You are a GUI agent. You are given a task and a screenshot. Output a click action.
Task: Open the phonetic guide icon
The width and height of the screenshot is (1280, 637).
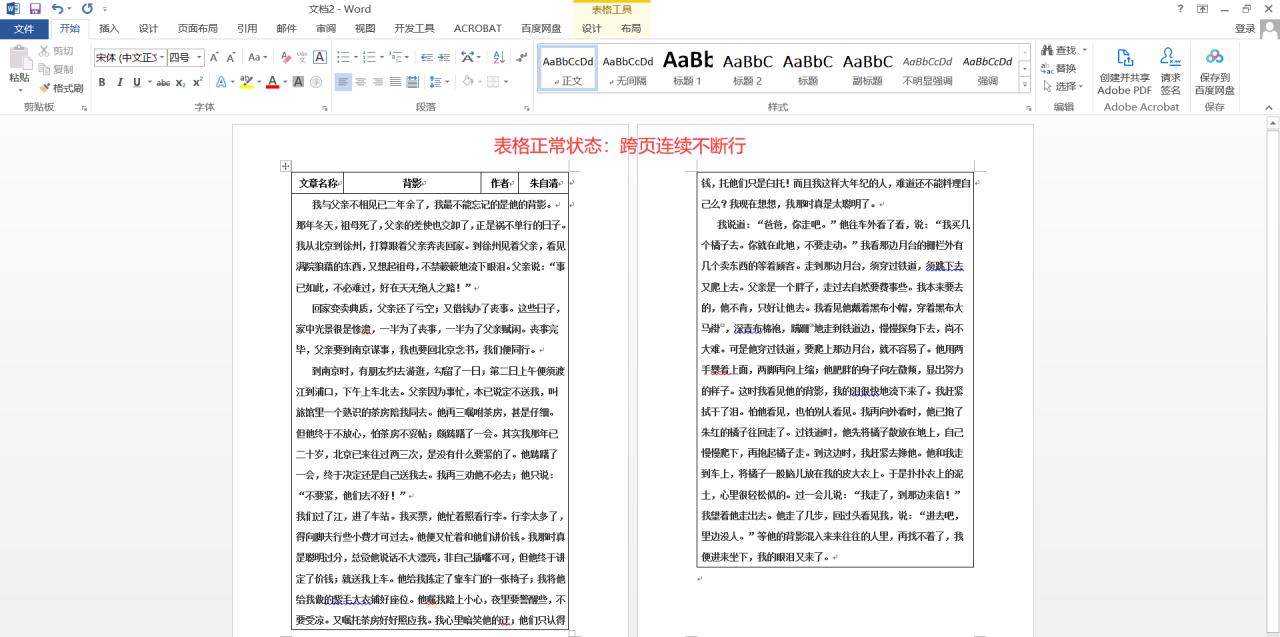(303, 58)
